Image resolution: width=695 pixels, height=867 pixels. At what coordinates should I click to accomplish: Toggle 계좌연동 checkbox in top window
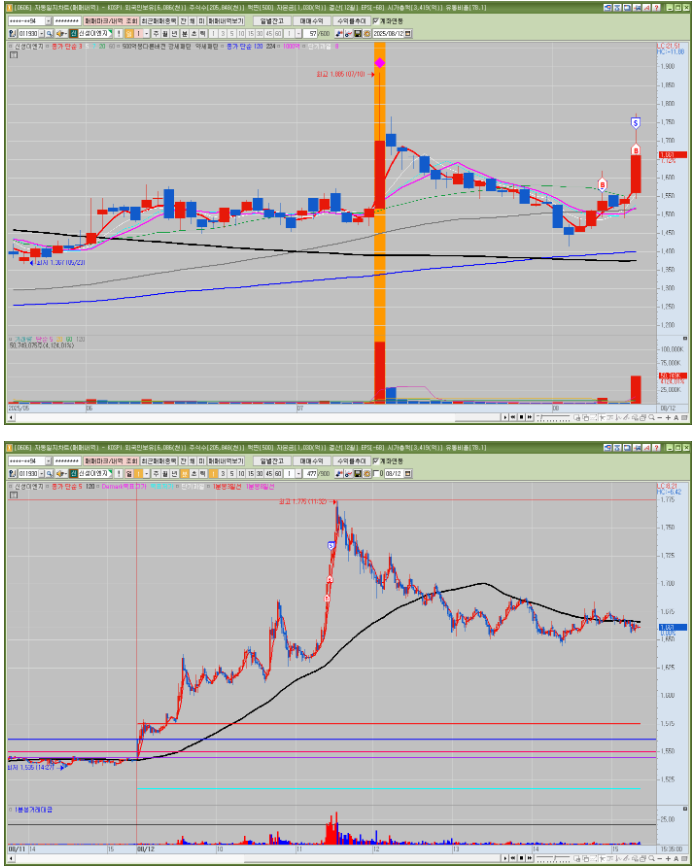pos(375,21)
